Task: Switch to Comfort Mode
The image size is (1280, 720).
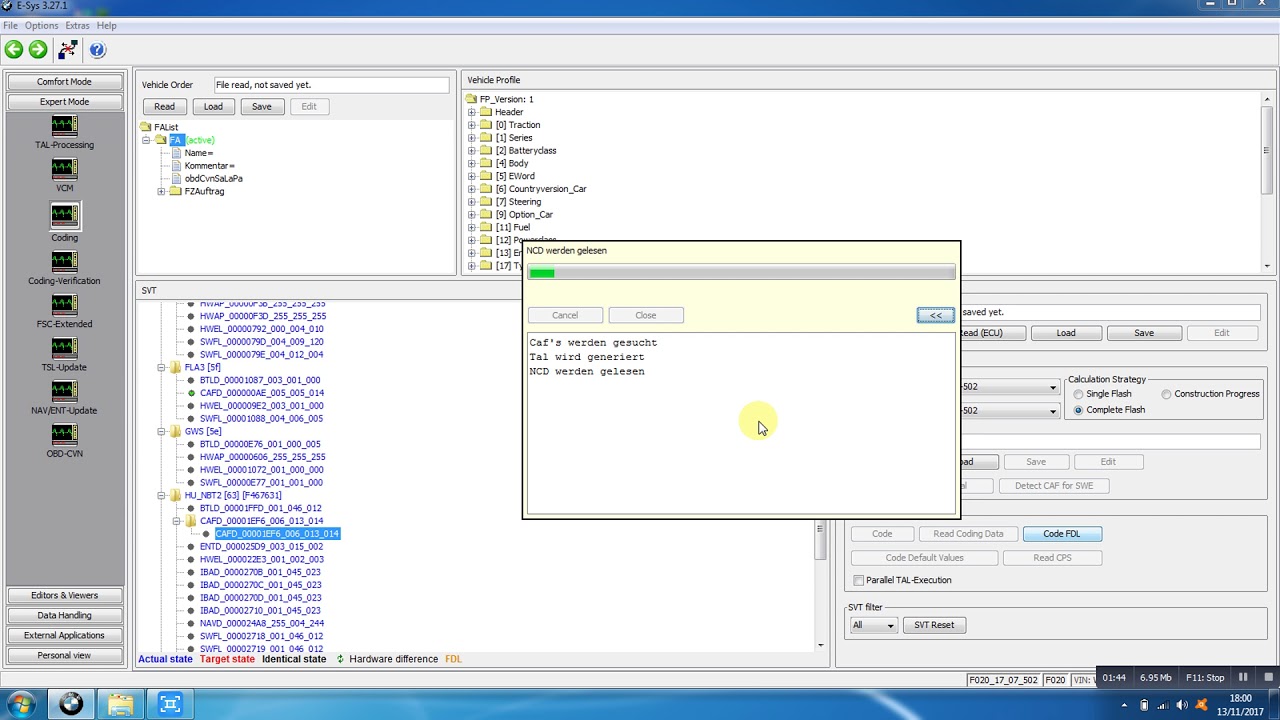Action: pyautogui.click(x=64, y=82)
